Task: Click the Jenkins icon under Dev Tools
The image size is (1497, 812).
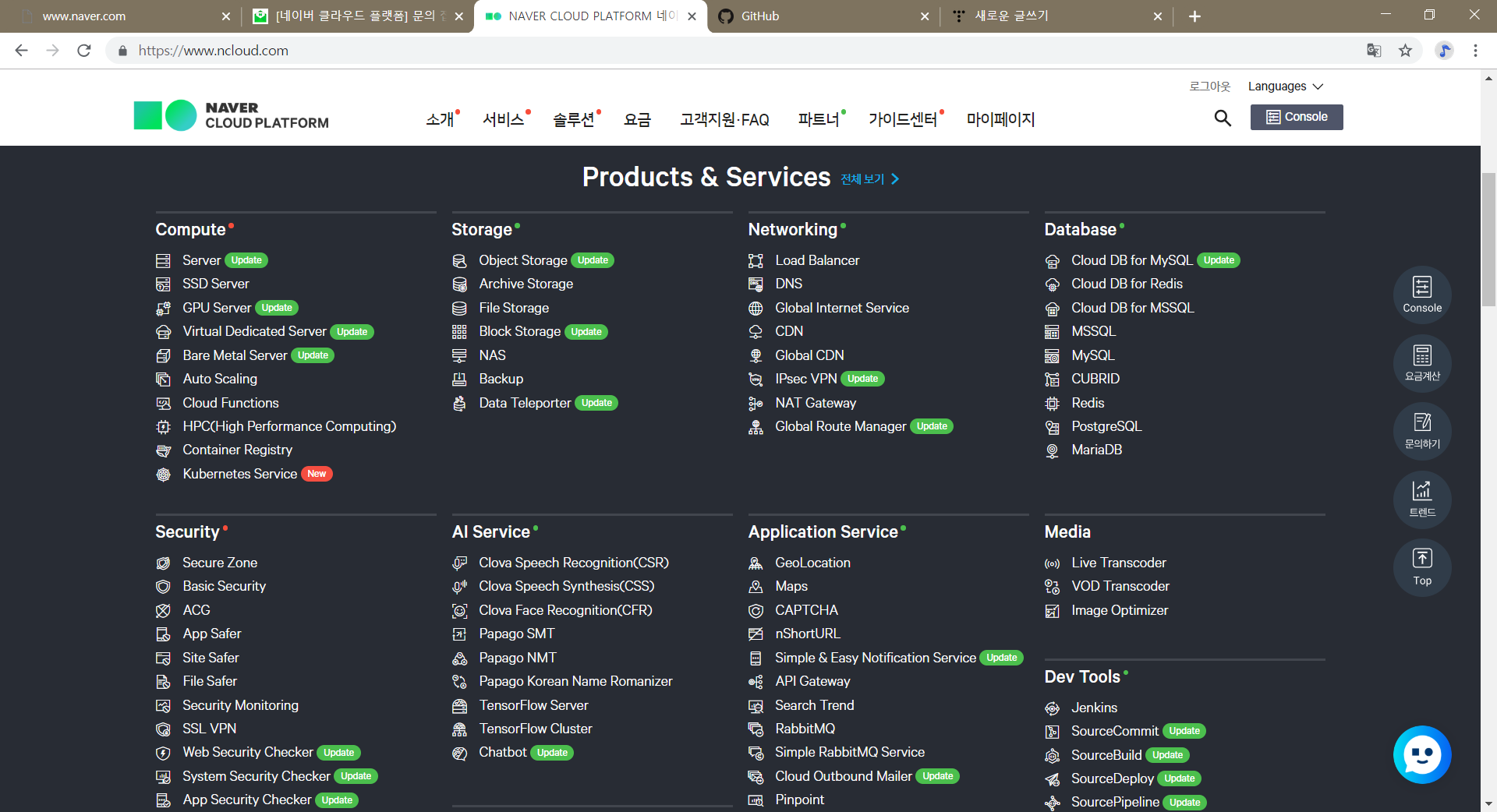Action: pos(1052,708)
